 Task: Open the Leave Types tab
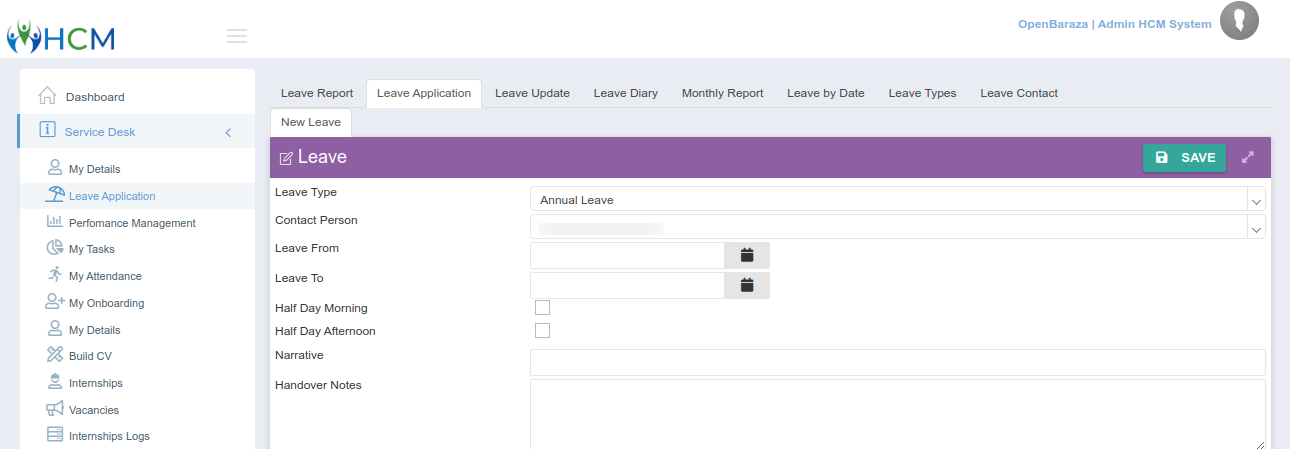click(922, 93)
